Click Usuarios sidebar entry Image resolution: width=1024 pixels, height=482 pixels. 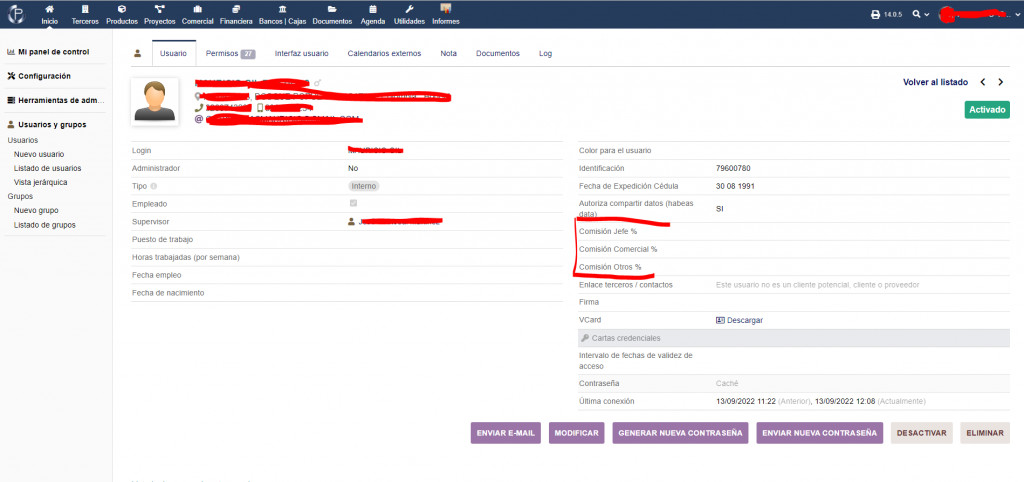(x=23, y=140)
